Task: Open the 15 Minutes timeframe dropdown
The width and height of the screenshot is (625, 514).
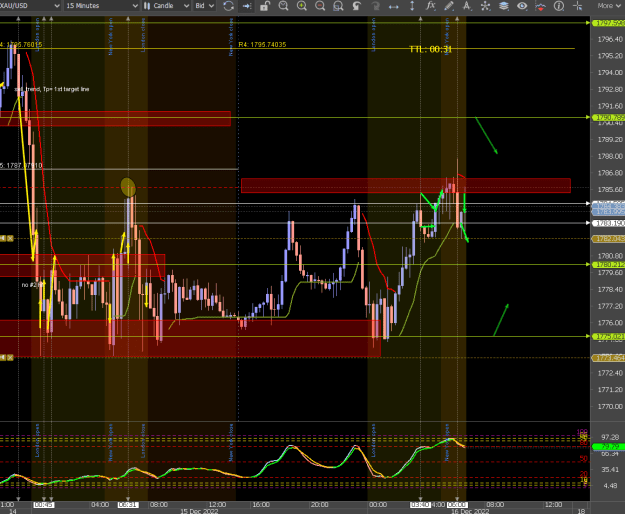Action: coord(102,6)
